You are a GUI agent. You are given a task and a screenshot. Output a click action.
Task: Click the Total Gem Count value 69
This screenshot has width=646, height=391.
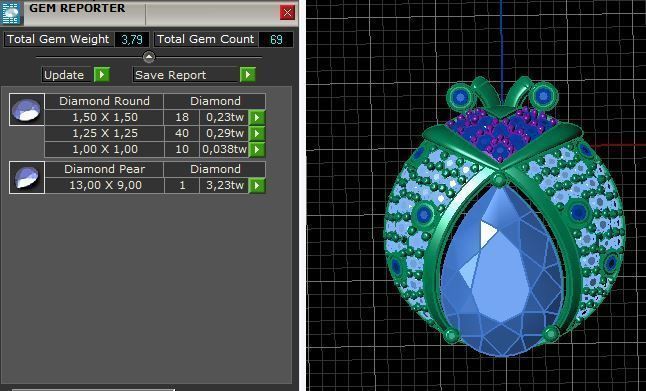(x=276, y=40)
